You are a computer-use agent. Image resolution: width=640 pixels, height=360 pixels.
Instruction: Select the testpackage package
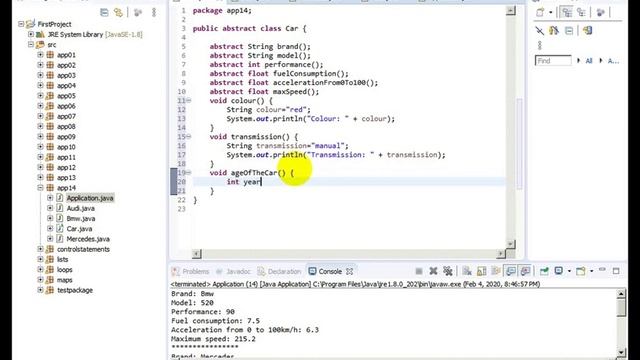pyautogui.click(x=75, y=290)
